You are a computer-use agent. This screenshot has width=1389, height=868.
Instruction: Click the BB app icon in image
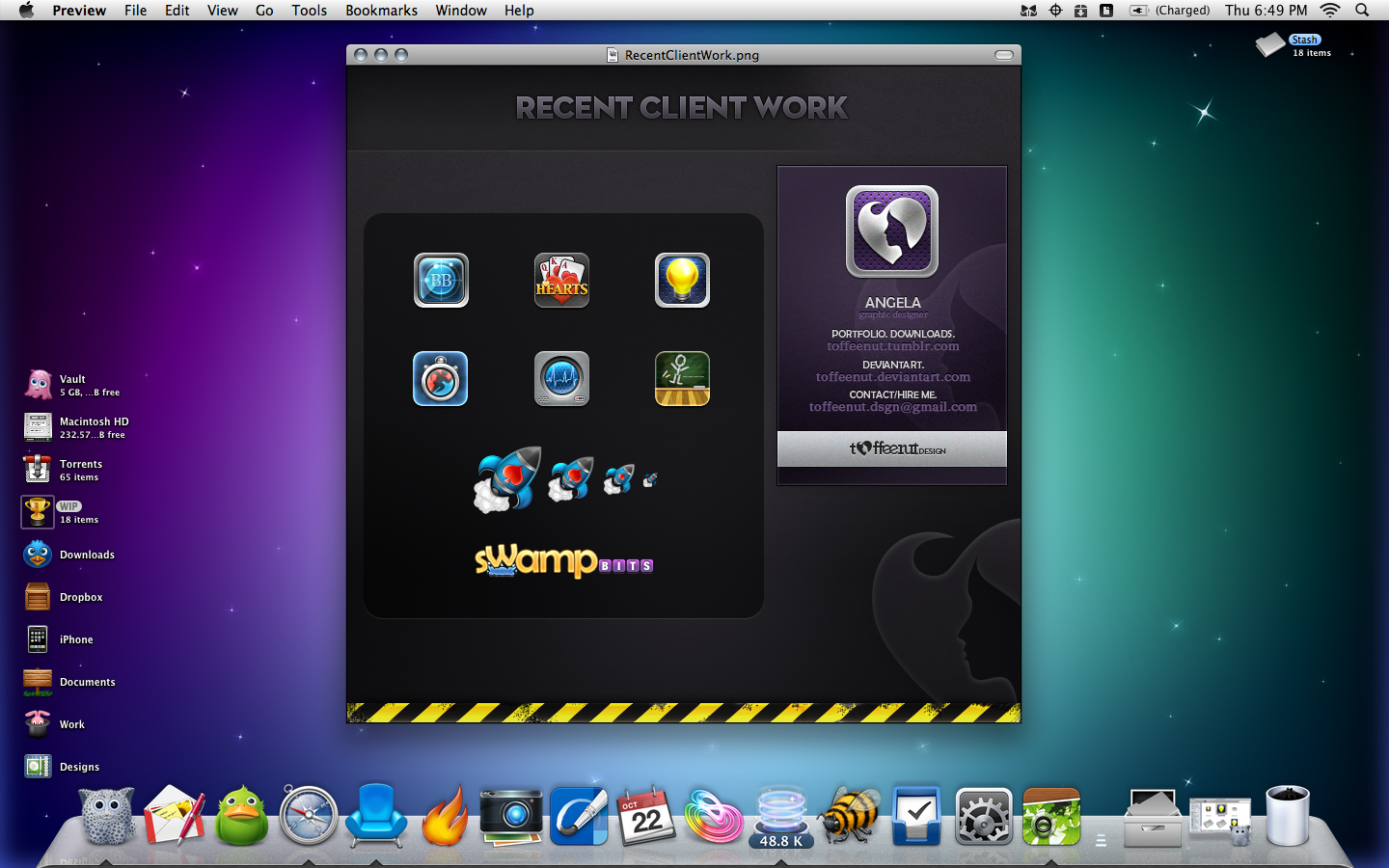(441, 281)
